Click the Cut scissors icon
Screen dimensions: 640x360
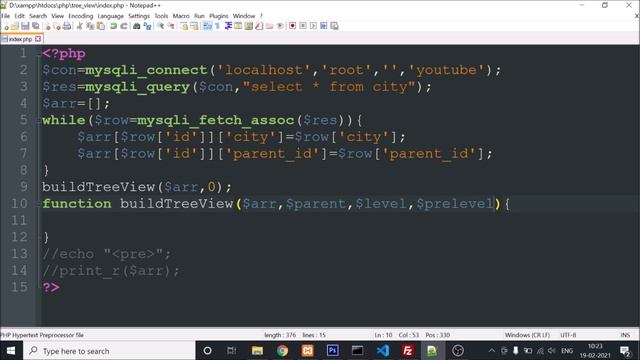click(80, 26)
